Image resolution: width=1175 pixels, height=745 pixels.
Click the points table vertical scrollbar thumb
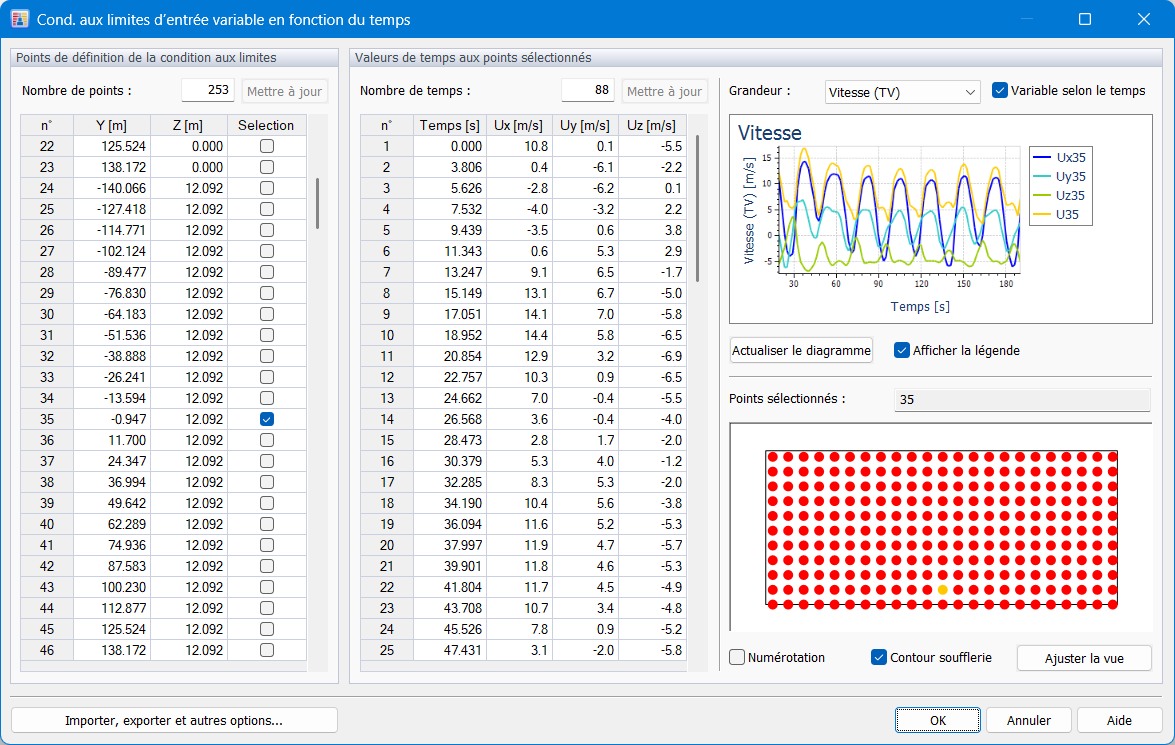pyautogui.click(x=318, y=203)
